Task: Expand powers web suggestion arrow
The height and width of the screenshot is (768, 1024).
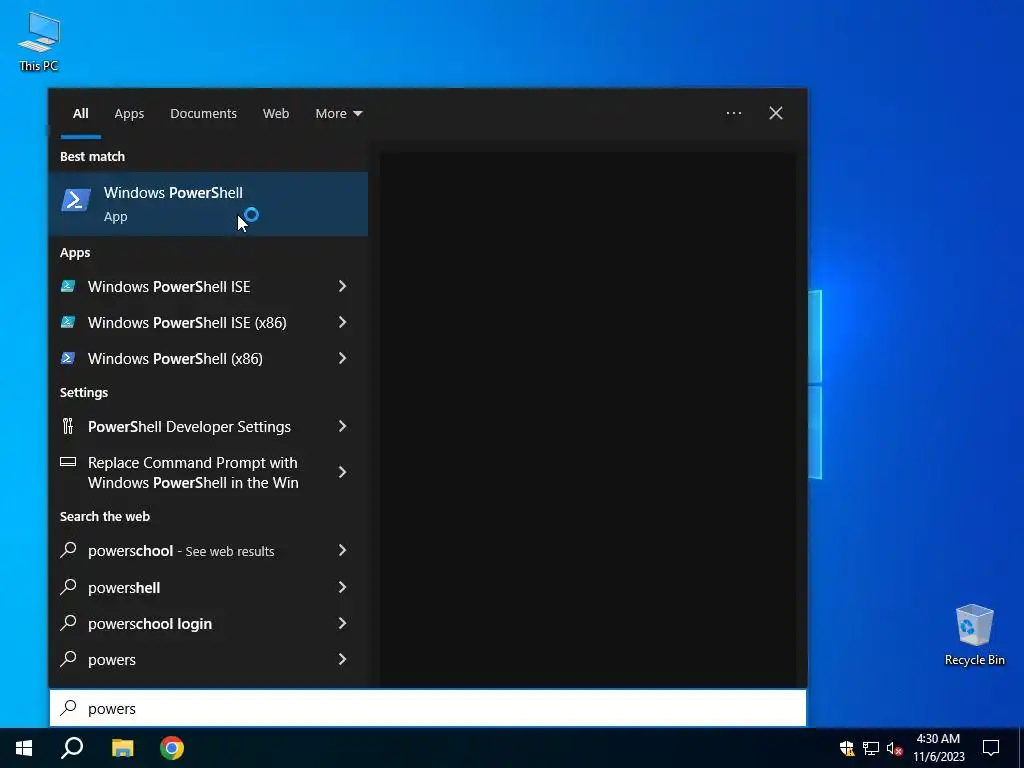Action: click(342, 658)
